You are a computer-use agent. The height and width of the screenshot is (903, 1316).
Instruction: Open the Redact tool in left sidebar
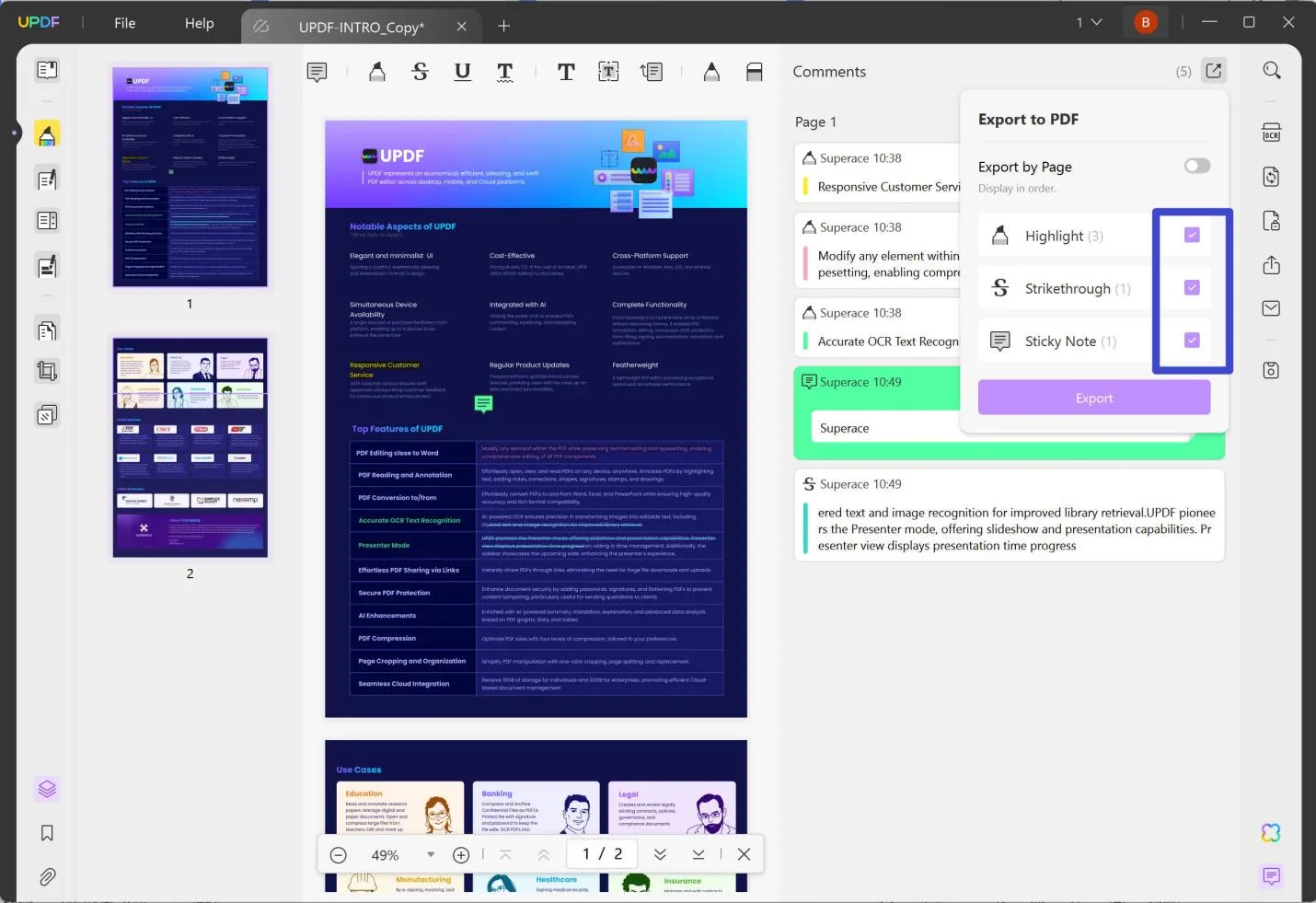point(47,266)
